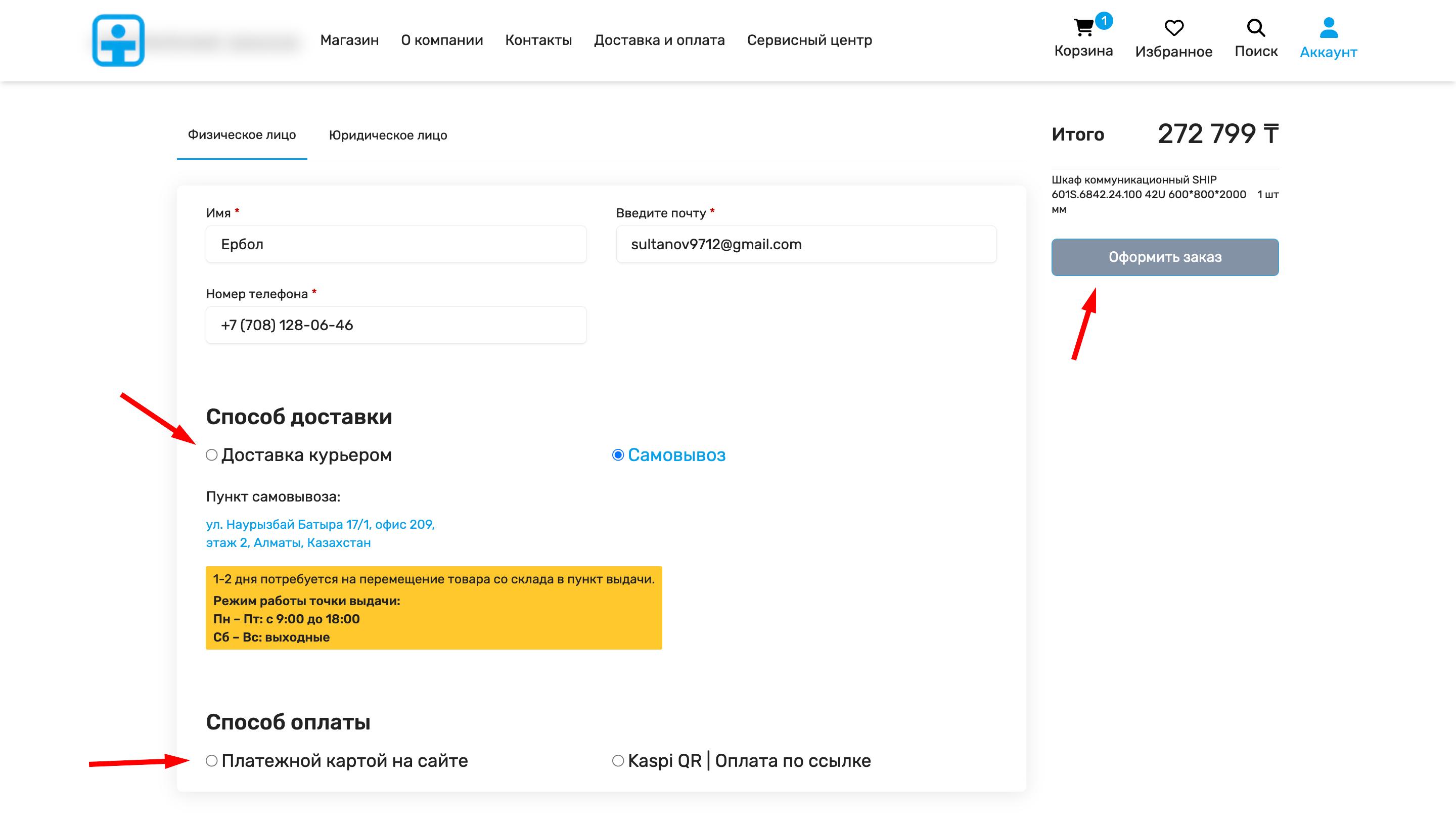Screen dimensions: 1456x821
Task: Switch to the Юридическое лицо tab
Action: (388, 135)
